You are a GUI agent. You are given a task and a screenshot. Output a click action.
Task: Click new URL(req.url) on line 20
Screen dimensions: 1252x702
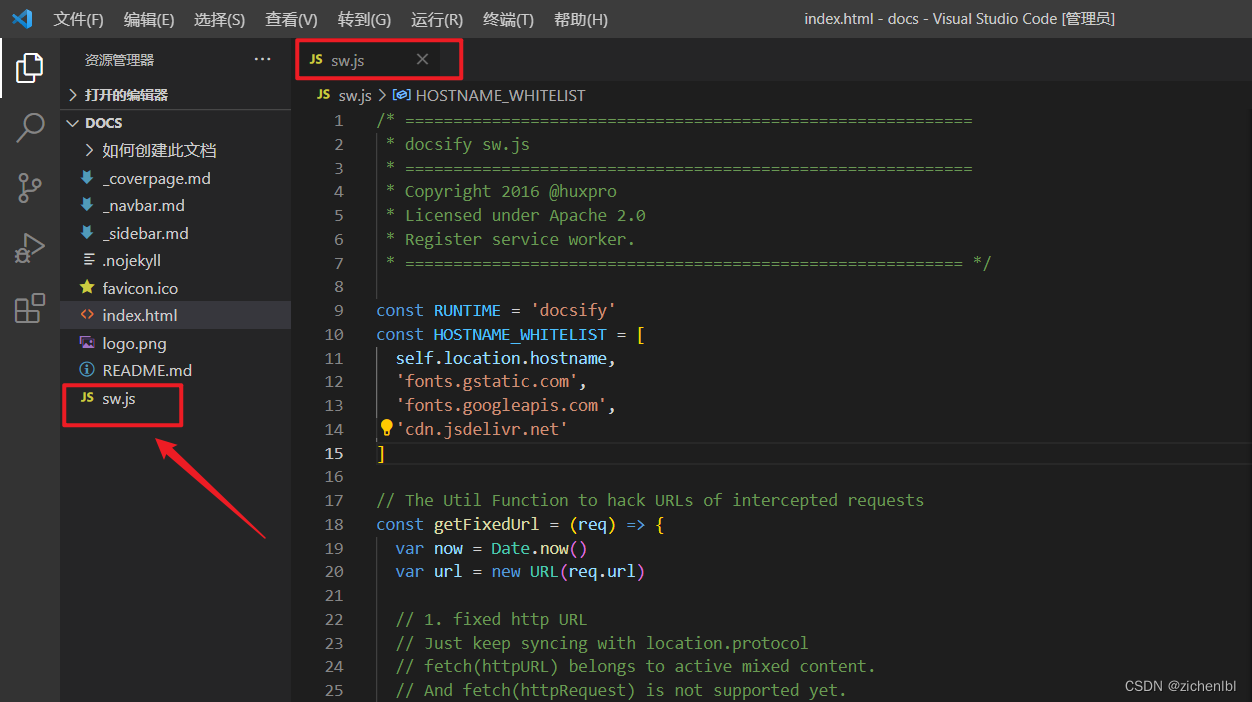pos(568,571)
